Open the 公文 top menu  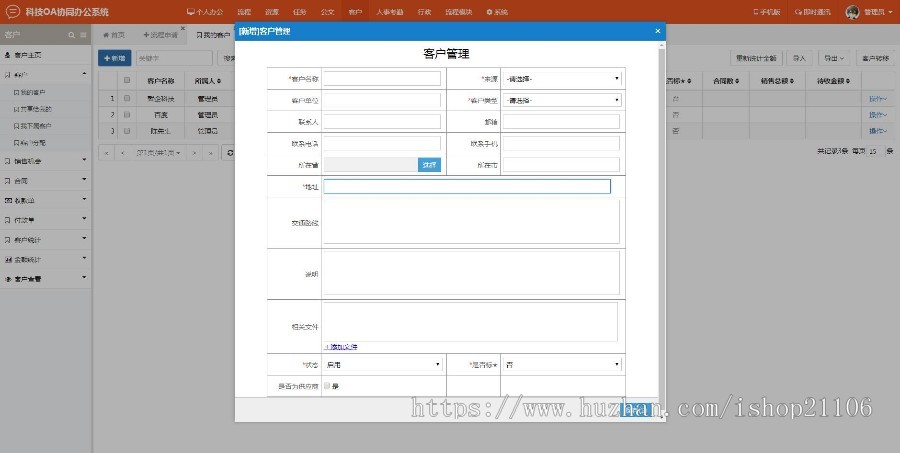(327, 11)
